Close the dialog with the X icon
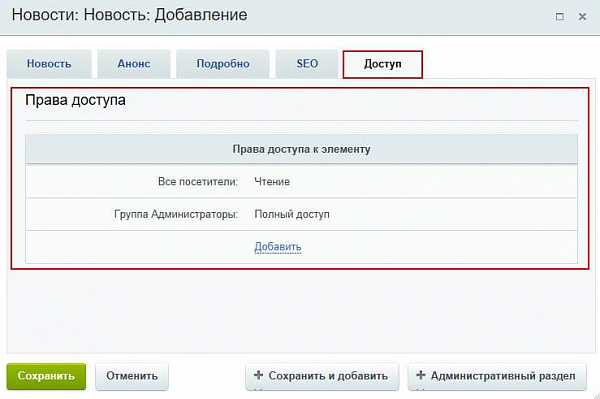600x399 pixels. point(582,17)
